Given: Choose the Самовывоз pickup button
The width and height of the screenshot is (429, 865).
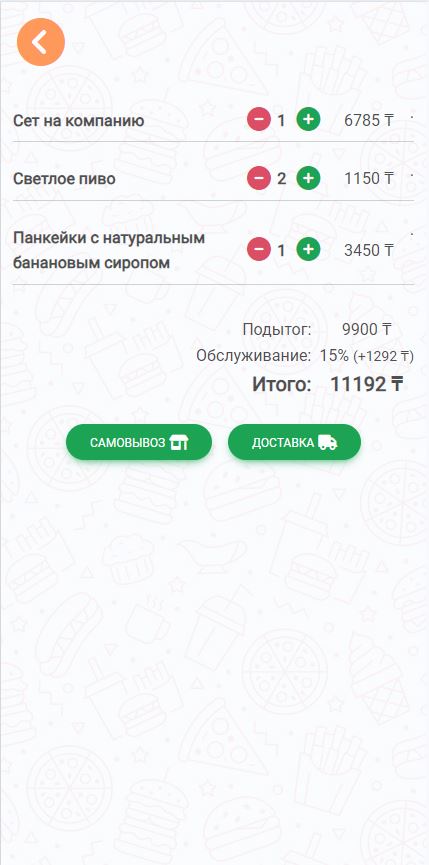Looking at the screenshot, I should click(x=139, y=442).
